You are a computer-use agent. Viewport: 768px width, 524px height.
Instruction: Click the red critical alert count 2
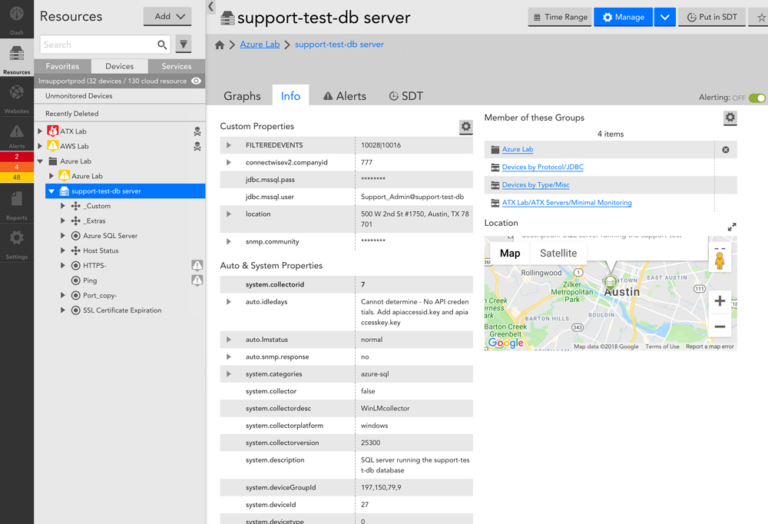[x=17, y=157]
